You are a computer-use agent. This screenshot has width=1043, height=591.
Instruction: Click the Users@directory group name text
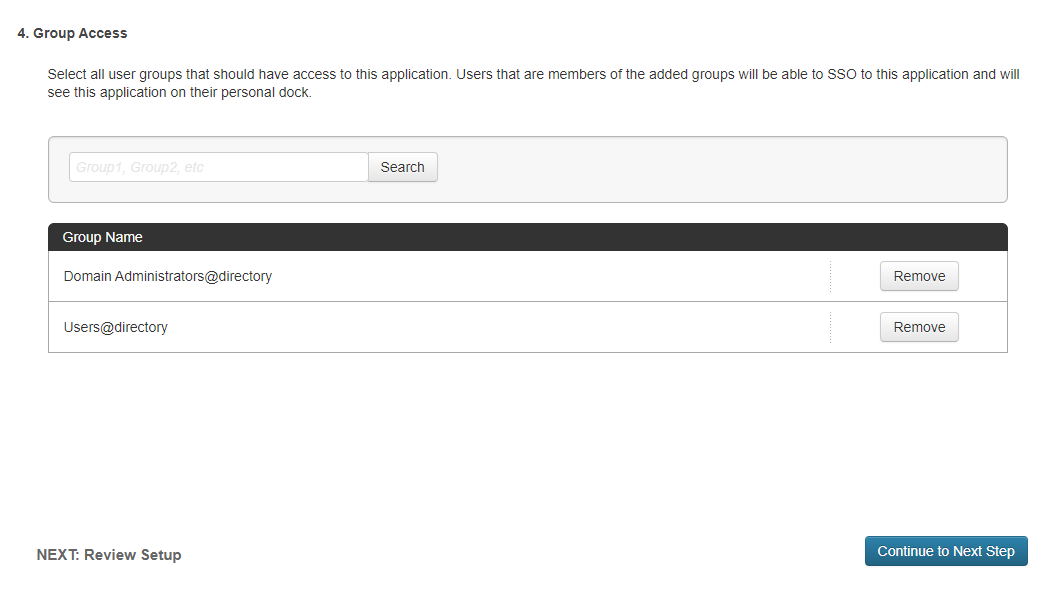[117, 326]
